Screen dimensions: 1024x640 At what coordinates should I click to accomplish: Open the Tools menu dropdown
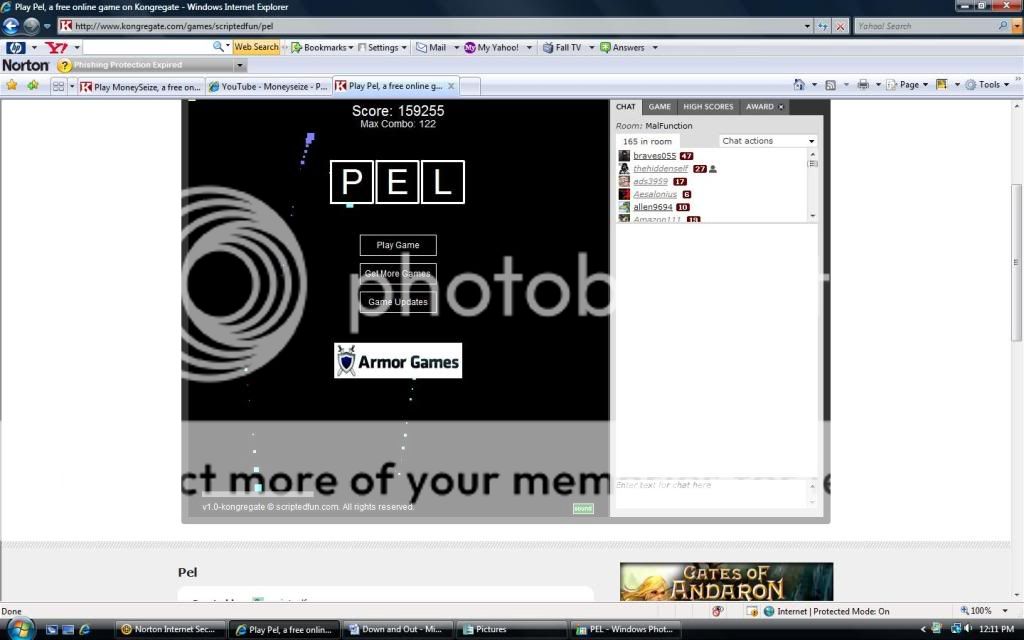pos(987,85)
